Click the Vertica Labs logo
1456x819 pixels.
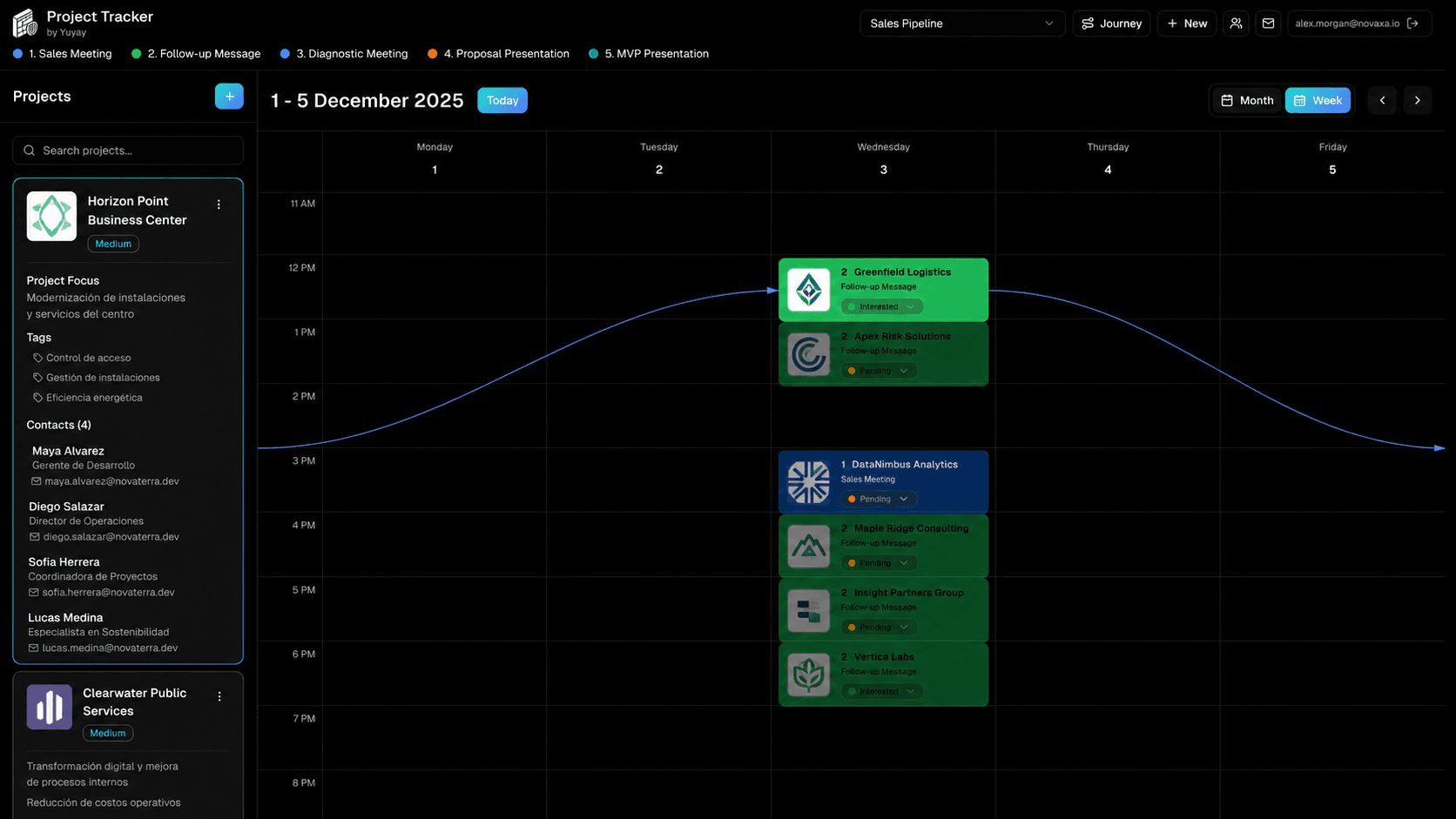point(809,675)
